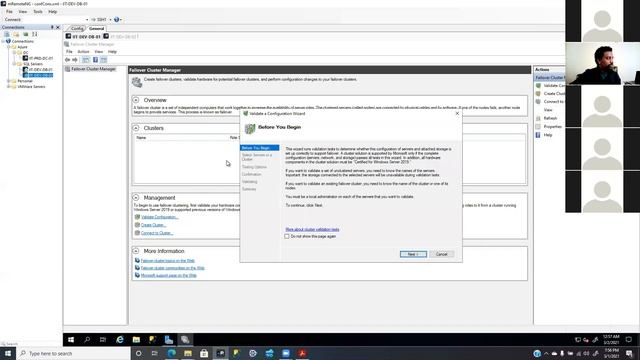Screen dimensions: 640x360
Task: Open Adobe Acrobat on host taskbar
Action: pyautogui.click(x=302, y=353)
